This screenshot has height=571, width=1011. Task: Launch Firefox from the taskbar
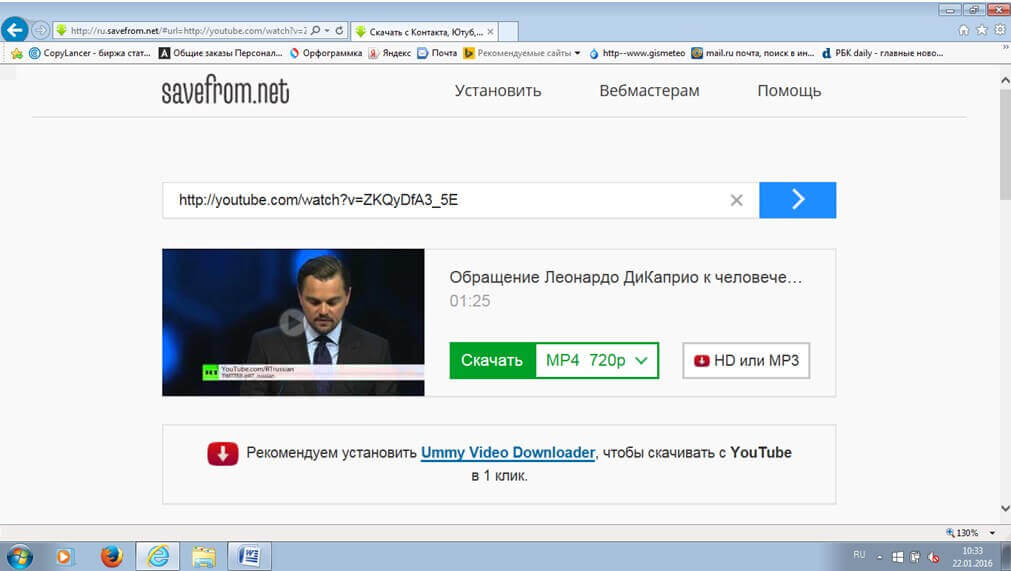(112, 555)
